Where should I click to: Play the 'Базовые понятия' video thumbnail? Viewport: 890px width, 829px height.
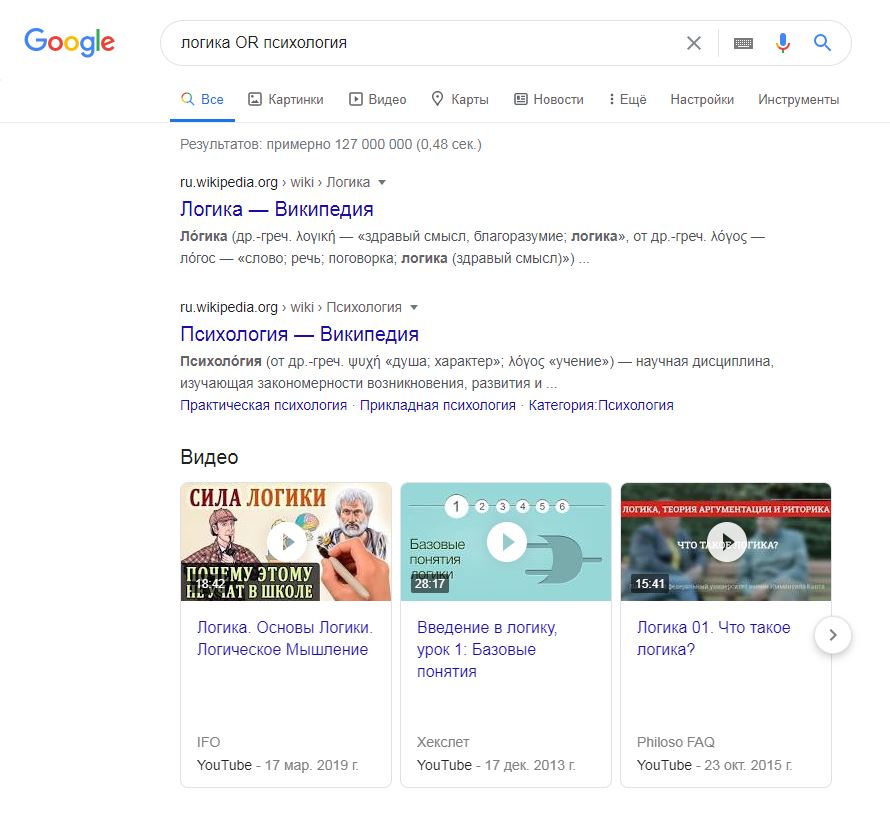tap(506, 541)
